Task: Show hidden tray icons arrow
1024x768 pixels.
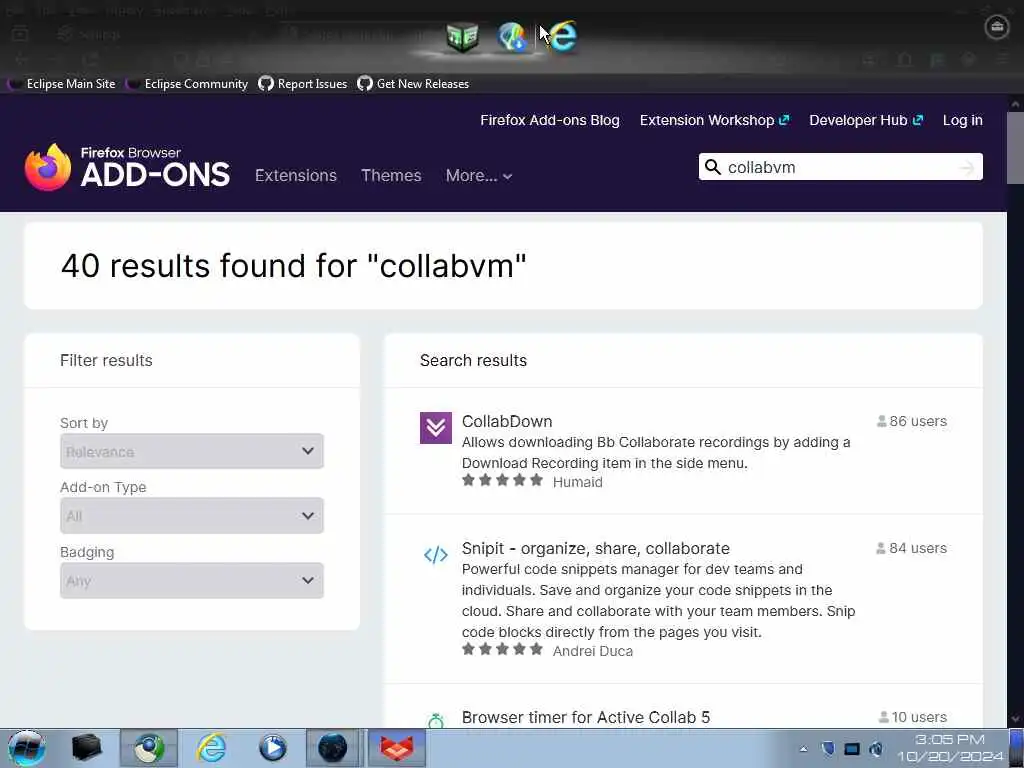Action: point(803,749)
